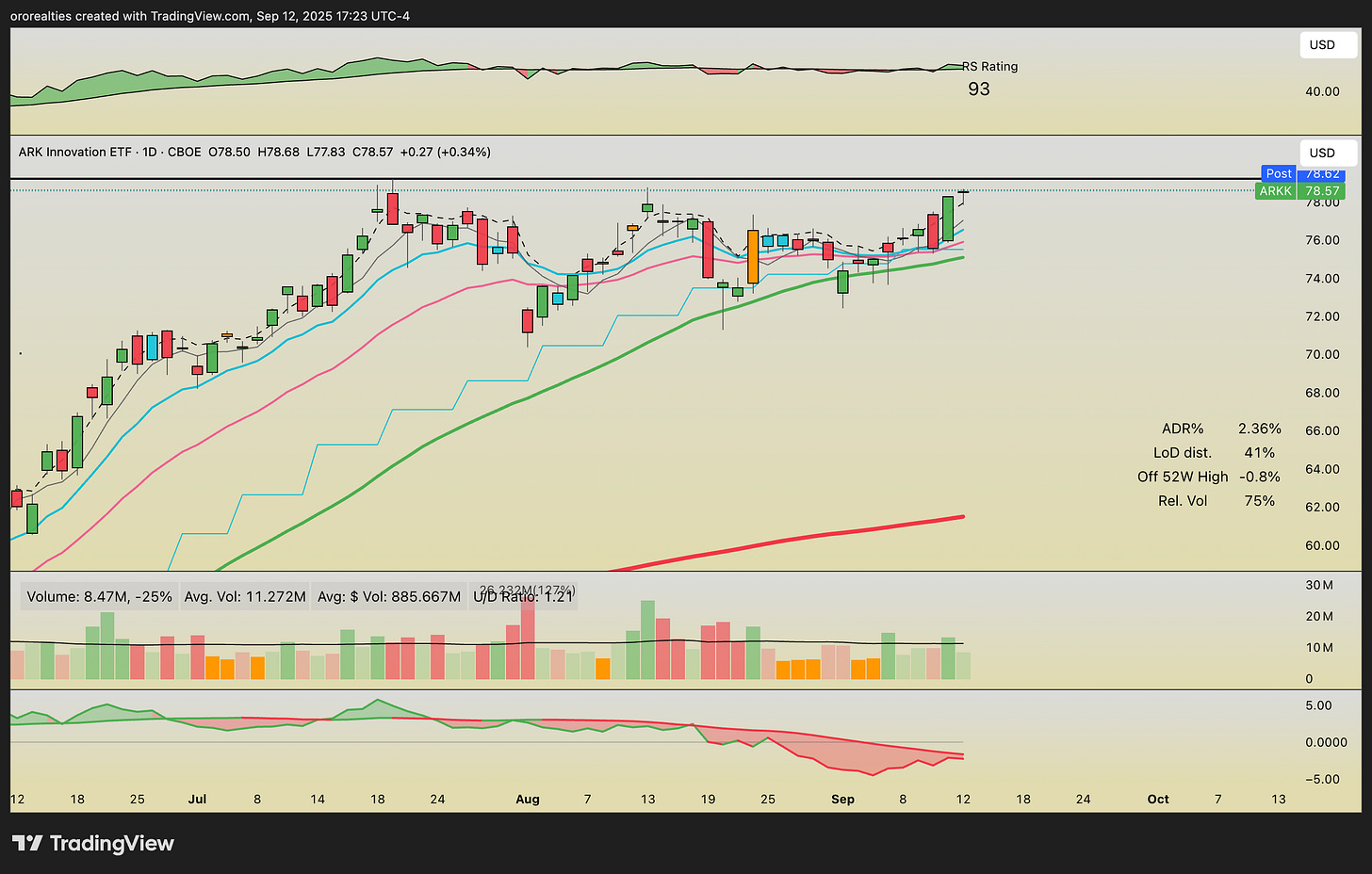
Task: Click the Avg. Vol: 11.272M box
Action: click(245, 596)
